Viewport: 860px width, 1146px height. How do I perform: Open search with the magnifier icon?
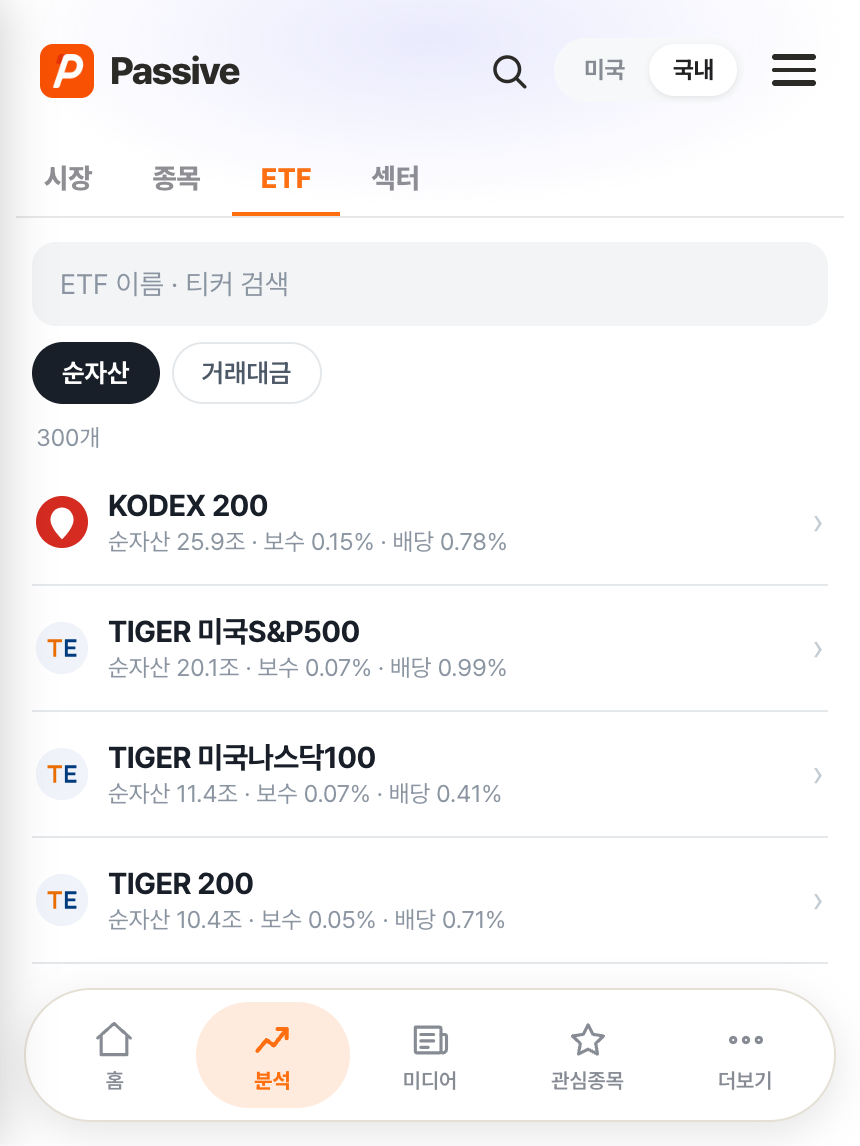[x=509, y=72]
